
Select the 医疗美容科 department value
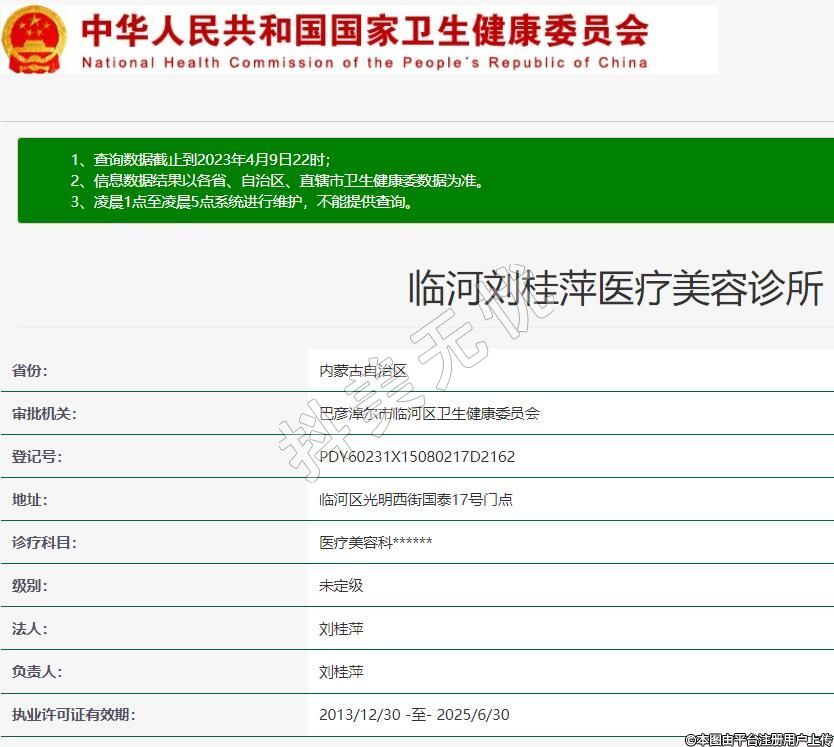point(375,543)
